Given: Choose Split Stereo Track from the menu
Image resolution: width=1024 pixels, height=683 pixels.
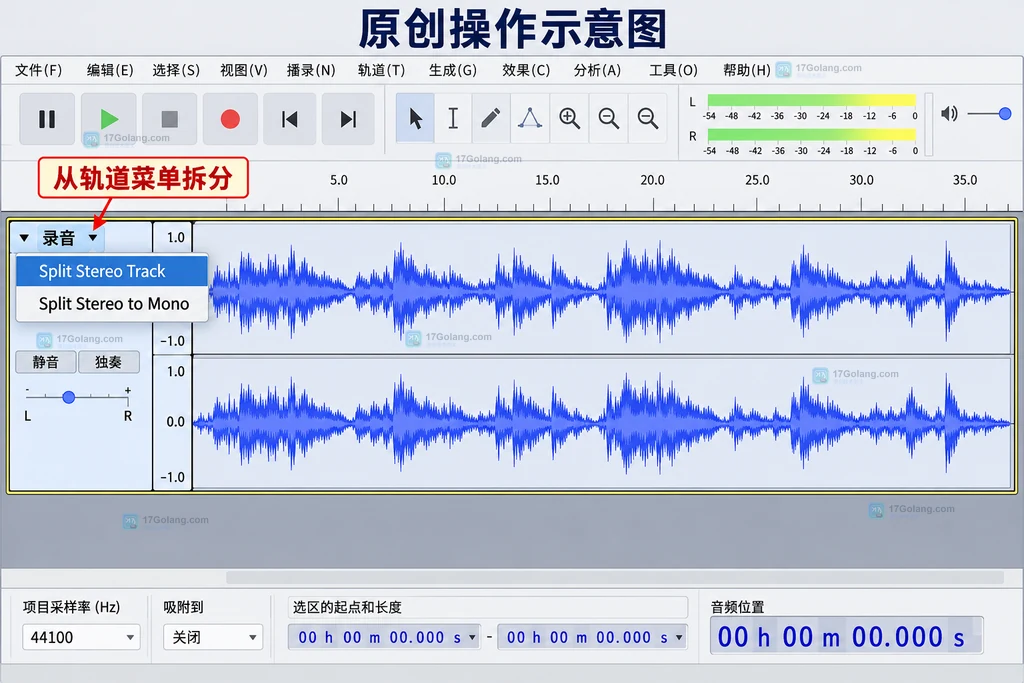Looking at the screenshot, I should [112, 271].
